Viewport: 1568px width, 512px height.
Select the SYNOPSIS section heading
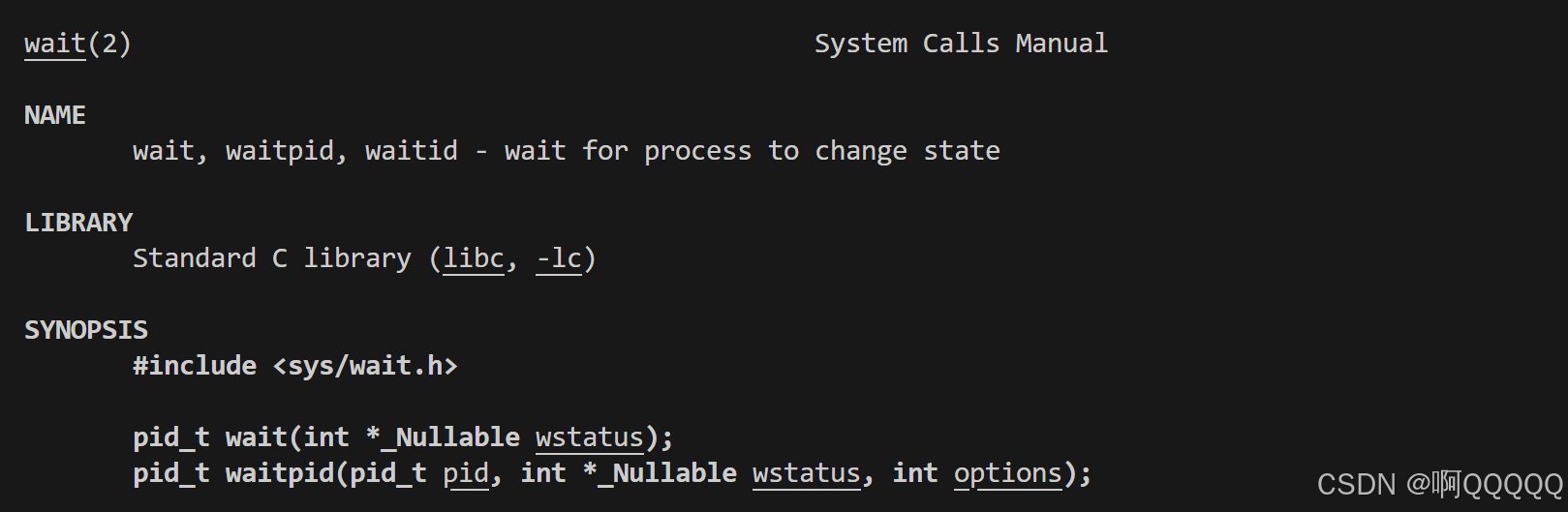click(86, 330)
